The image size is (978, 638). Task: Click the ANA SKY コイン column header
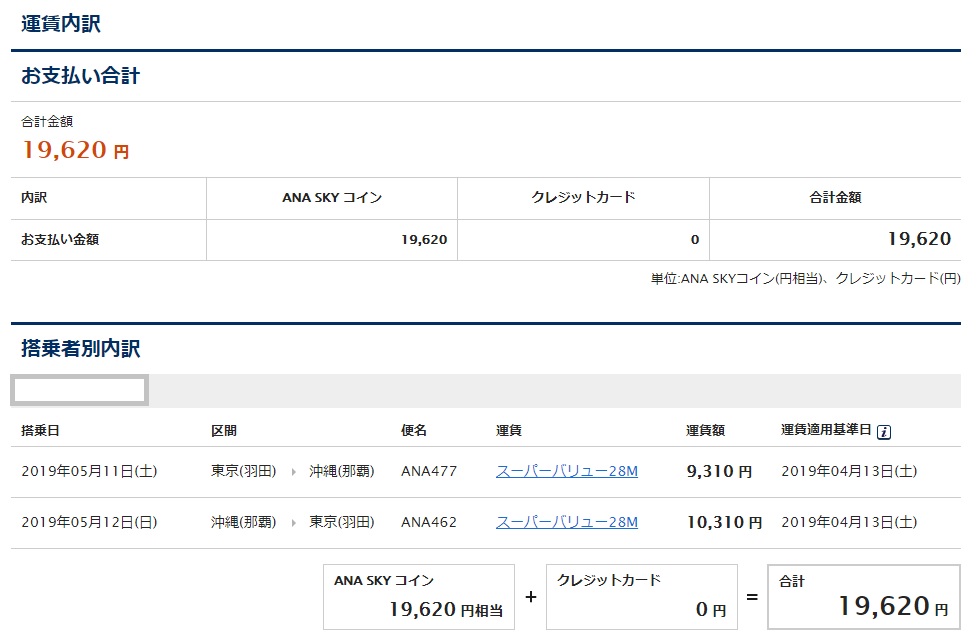pyautogui.click(x=332, y=198)
